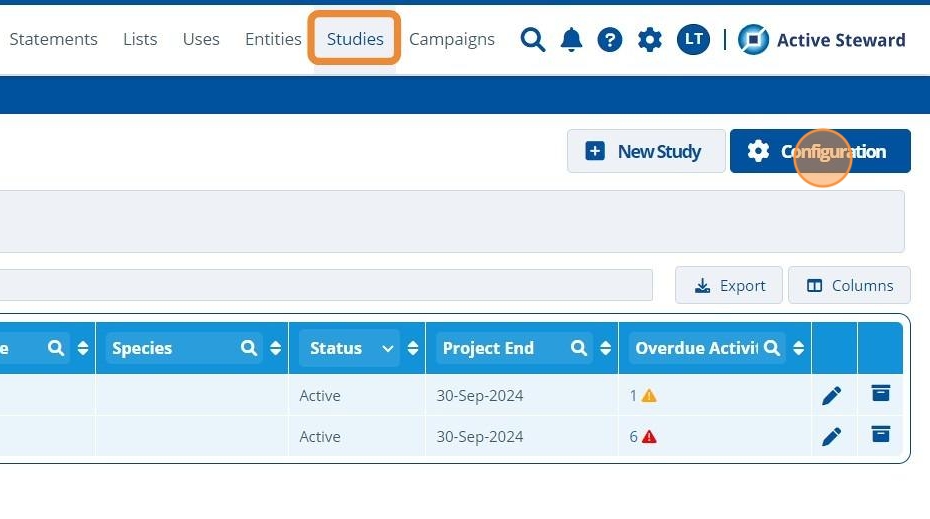Open the global search magnifier icon
Image resolution: width=930 pixels, height=519 pixels.
(533, 40)
